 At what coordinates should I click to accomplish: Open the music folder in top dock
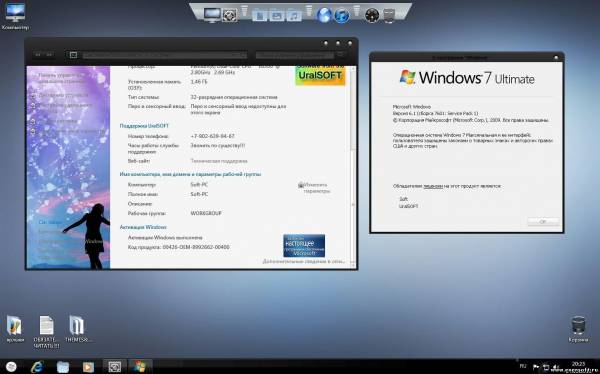click(x=294, y=15)
